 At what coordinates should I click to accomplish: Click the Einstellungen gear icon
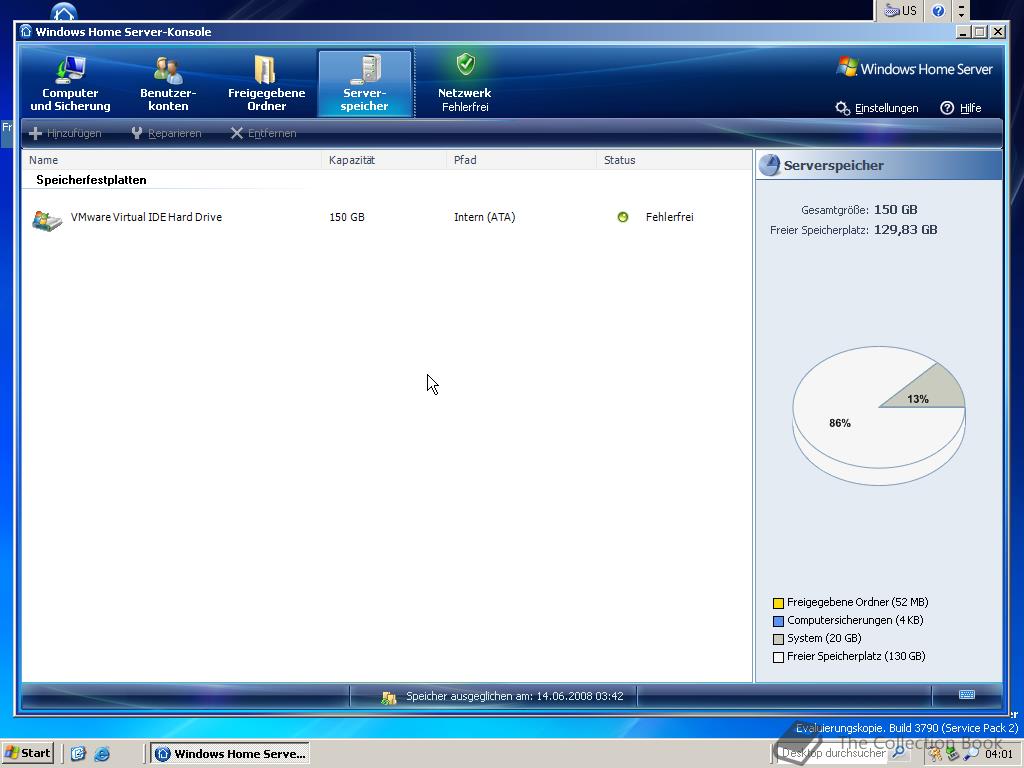(x=842, y=108)
